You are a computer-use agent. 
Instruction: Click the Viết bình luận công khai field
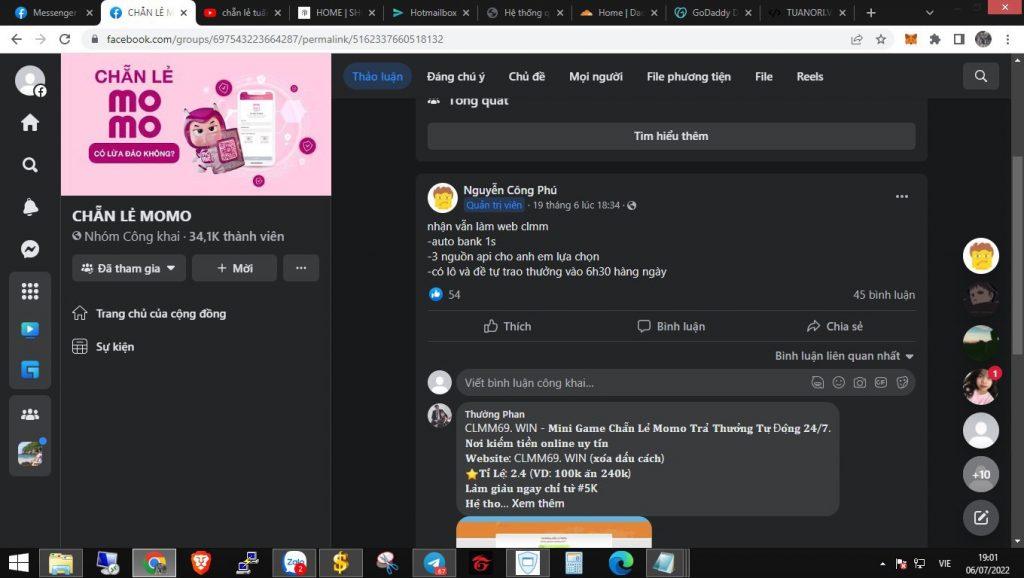pos(630,382)
